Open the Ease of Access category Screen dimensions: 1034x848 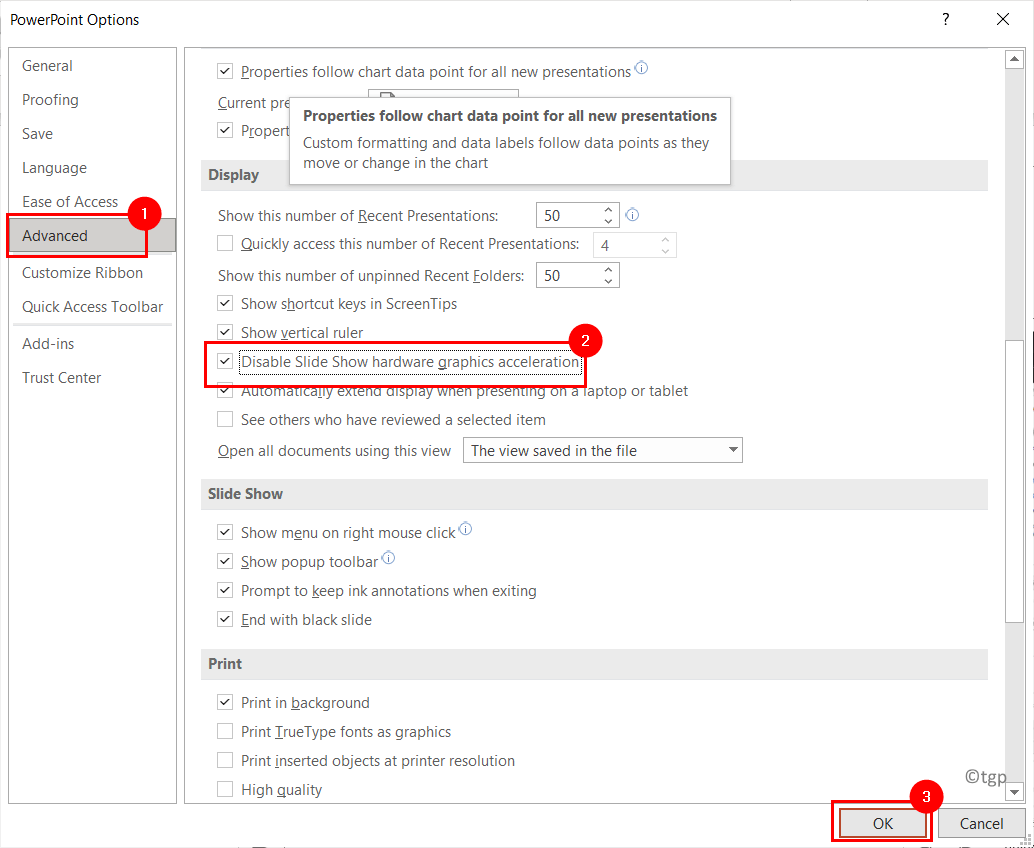(70, 202)
